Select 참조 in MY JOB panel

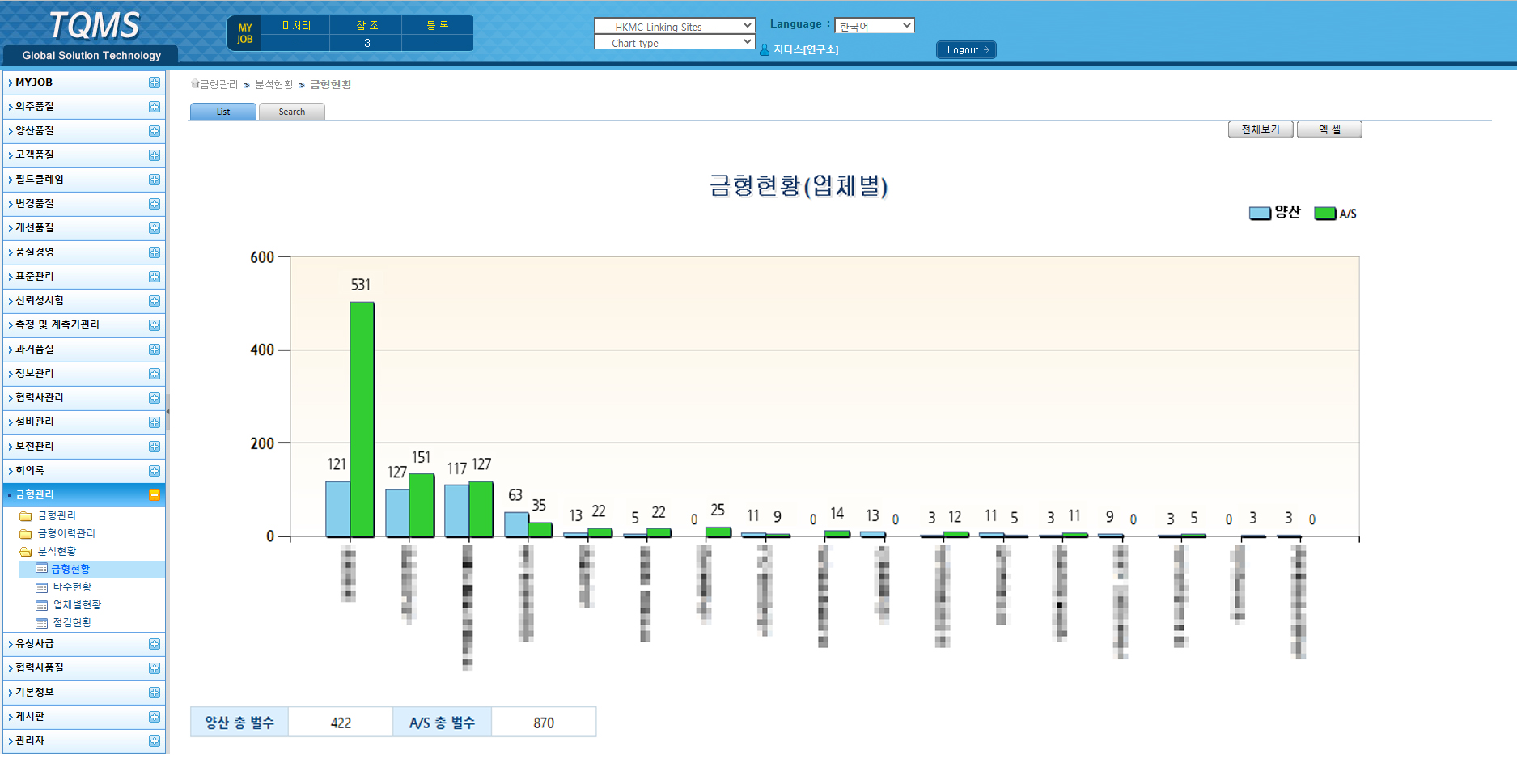[x=367, y=25]
